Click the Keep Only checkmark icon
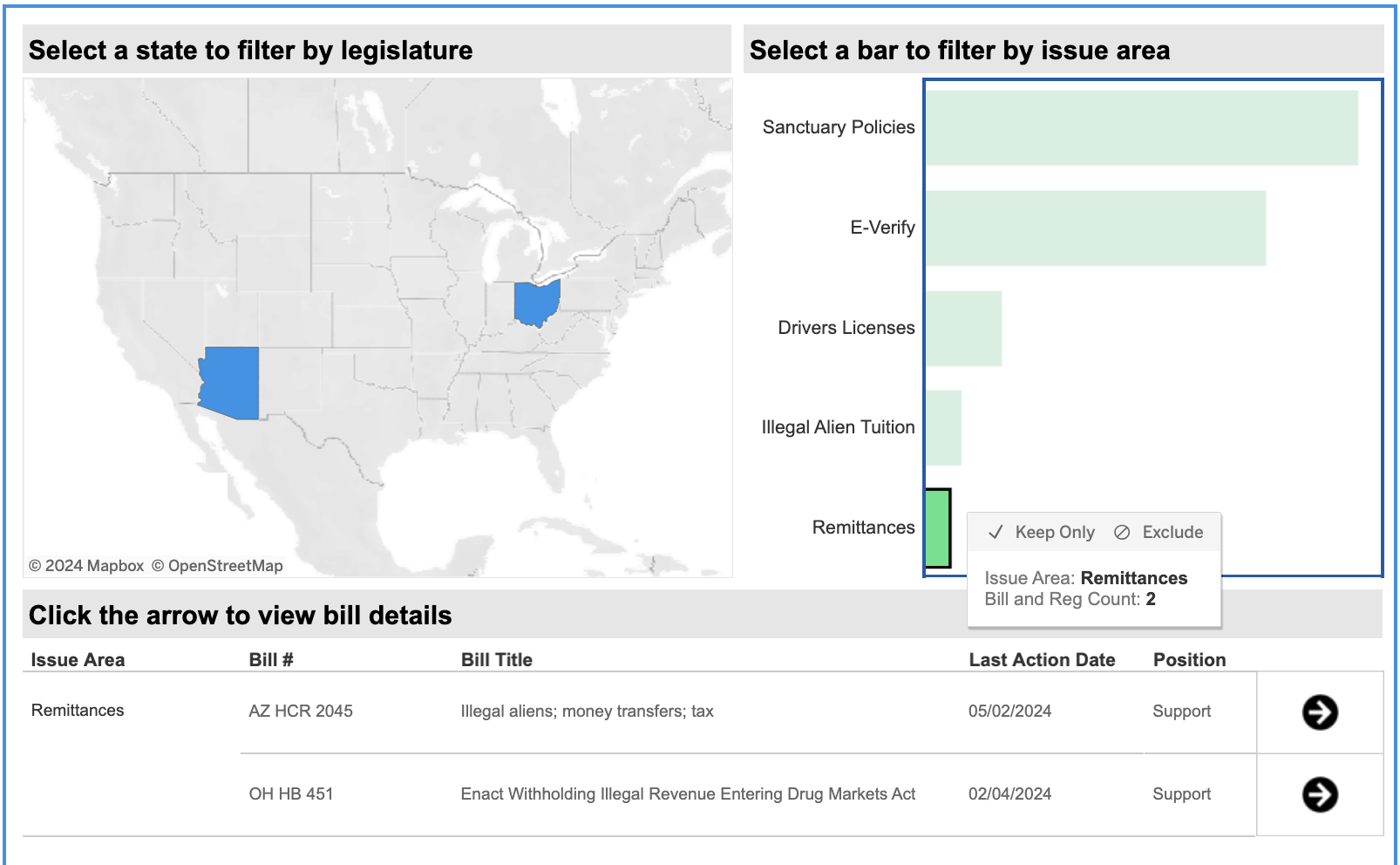Viewport: 1400px width, 865px height. pos(996,533)
